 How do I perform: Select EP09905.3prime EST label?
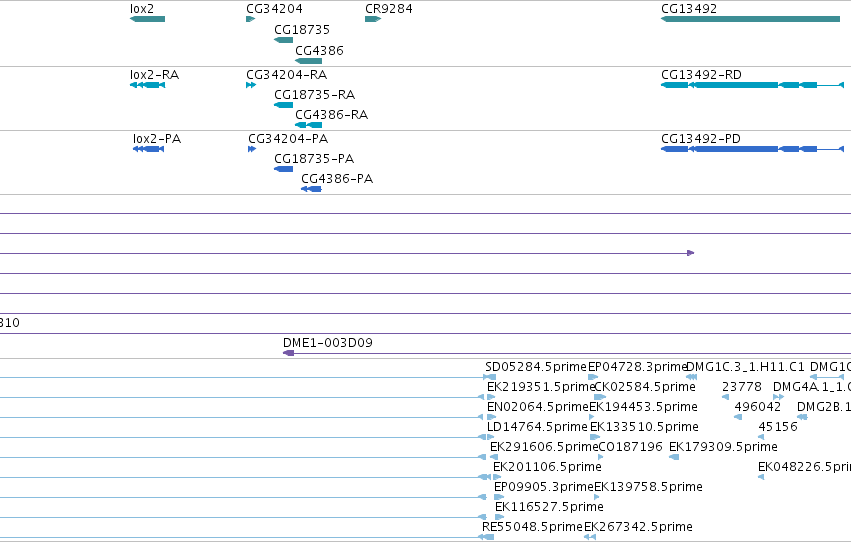point(544,487)
